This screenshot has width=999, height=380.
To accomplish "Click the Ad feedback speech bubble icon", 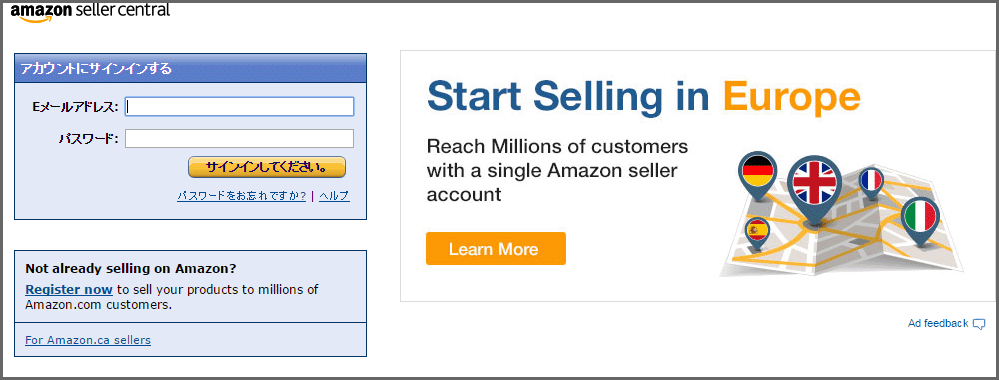I will coord(979,324).
